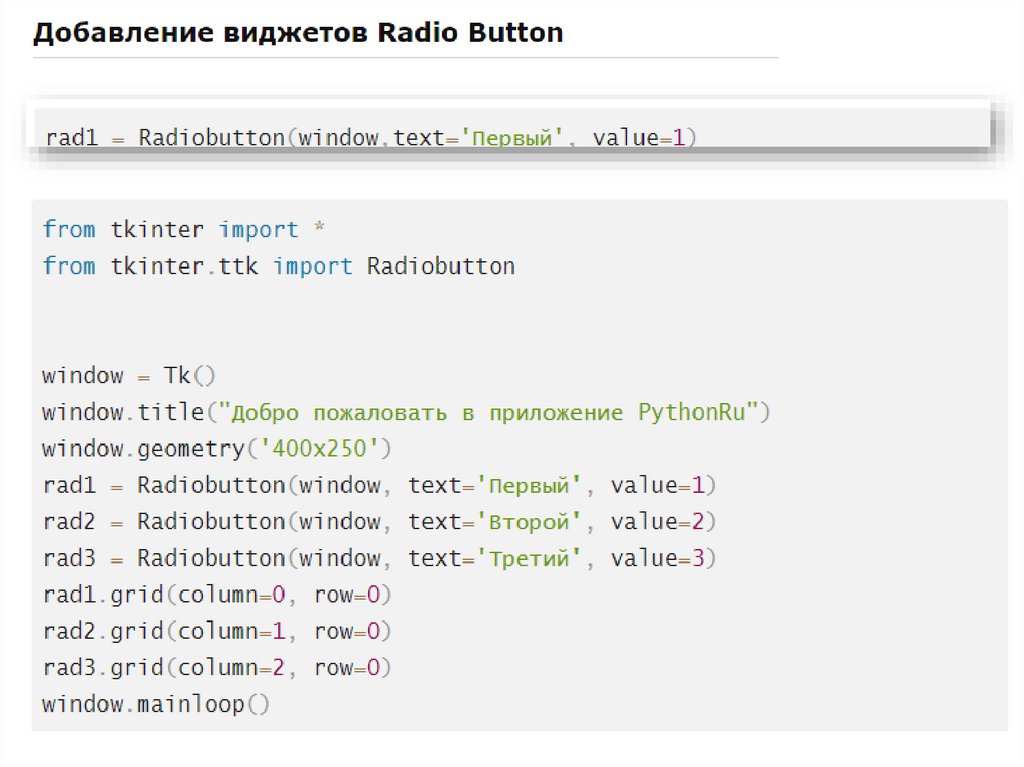Click the window.mainloop() line
The height and width of the screenshot is (767, 1024).
pyautogui.click(x=156, y=704)
